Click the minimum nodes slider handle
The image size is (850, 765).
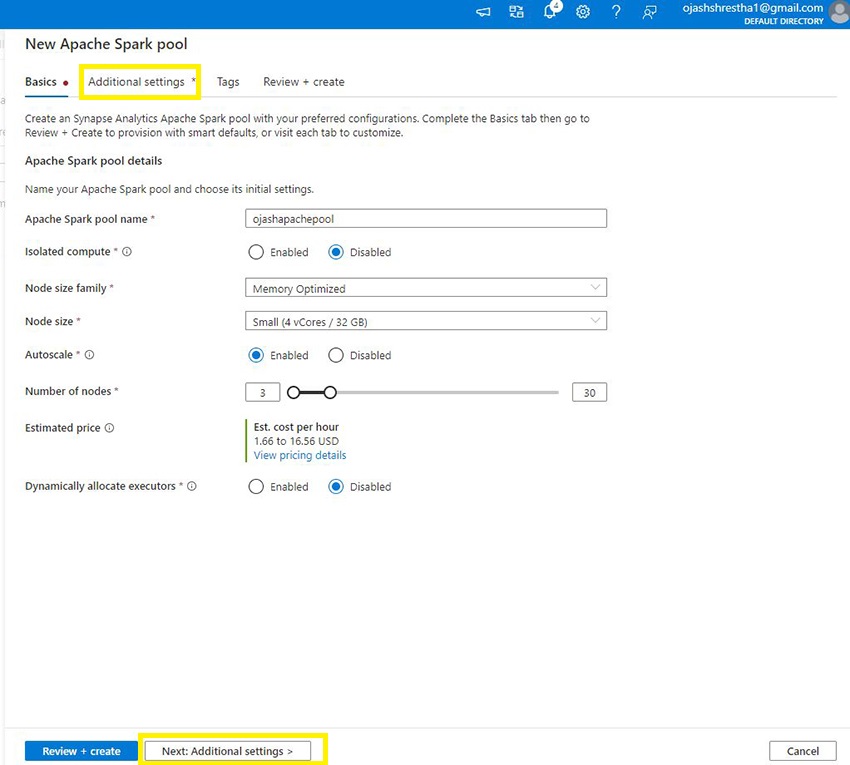pyautogui.click(x=293, y=393)
